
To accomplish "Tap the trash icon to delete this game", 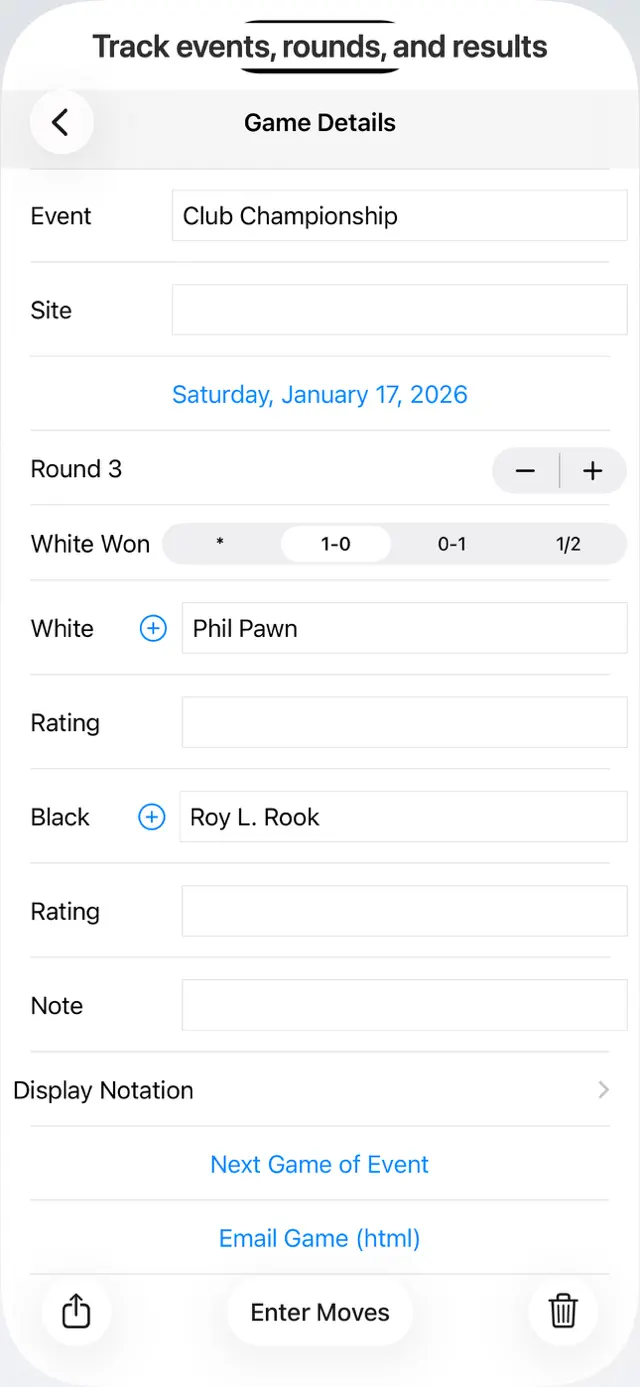I will tap(563, 1311).
